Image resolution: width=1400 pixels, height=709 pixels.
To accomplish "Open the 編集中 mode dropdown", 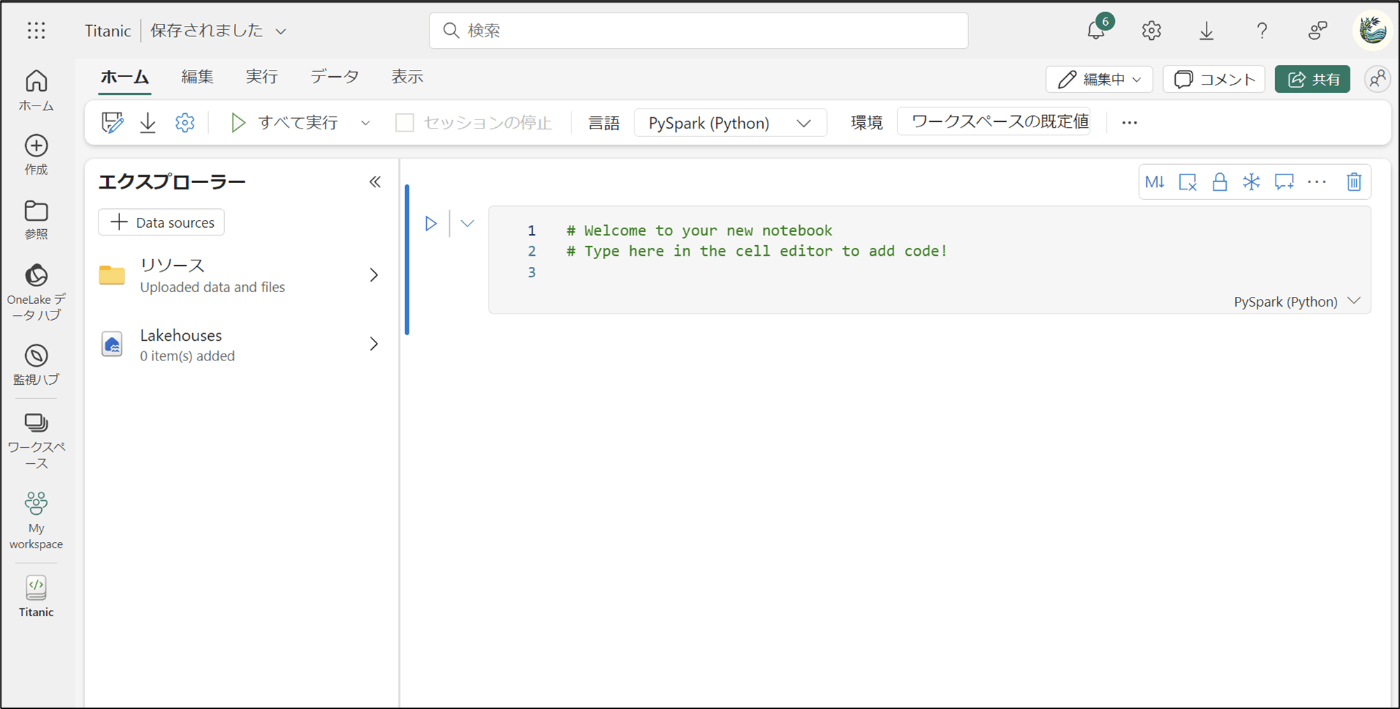I will (x=1099, y=79).
